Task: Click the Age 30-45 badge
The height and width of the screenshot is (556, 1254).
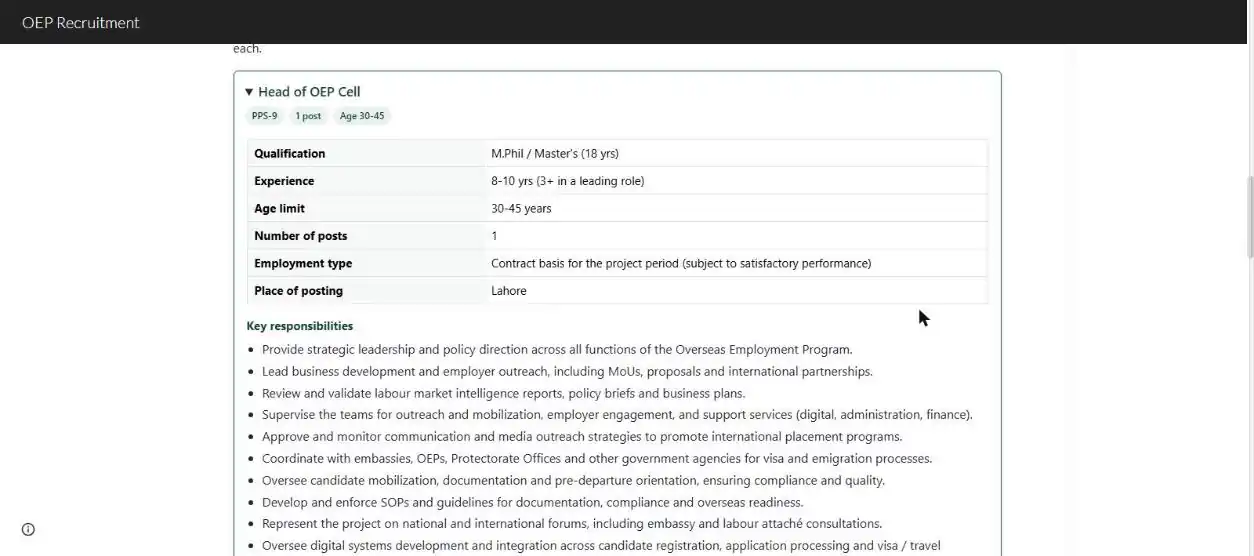Action: point(362,116)
